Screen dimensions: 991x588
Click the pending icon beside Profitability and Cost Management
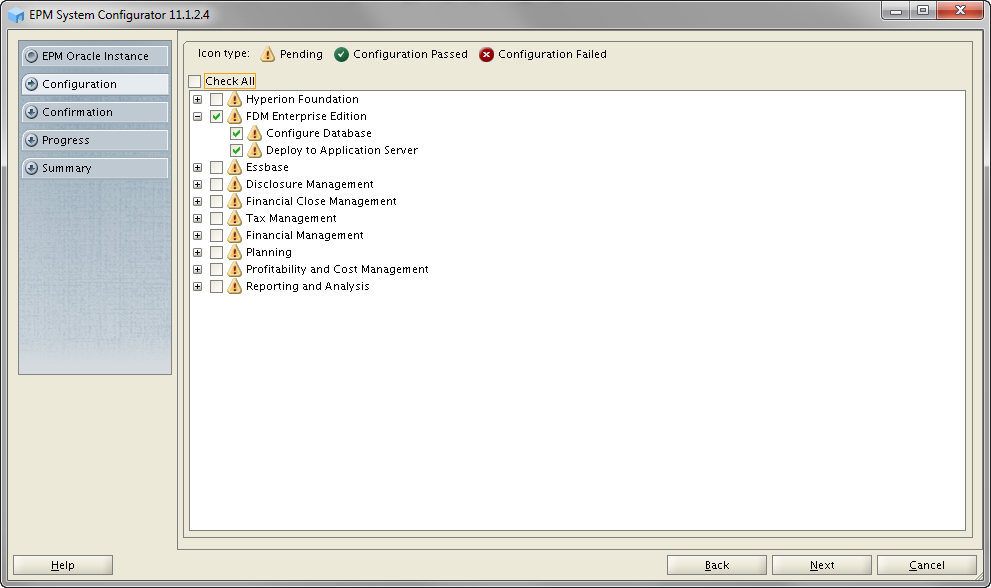[x=234, y=270]
